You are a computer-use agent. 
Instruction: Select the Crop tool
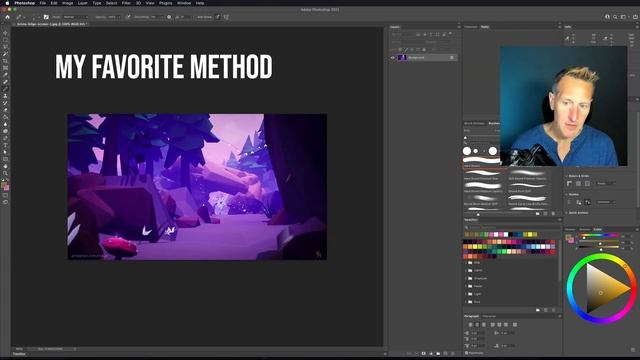[x=5, y=61]
